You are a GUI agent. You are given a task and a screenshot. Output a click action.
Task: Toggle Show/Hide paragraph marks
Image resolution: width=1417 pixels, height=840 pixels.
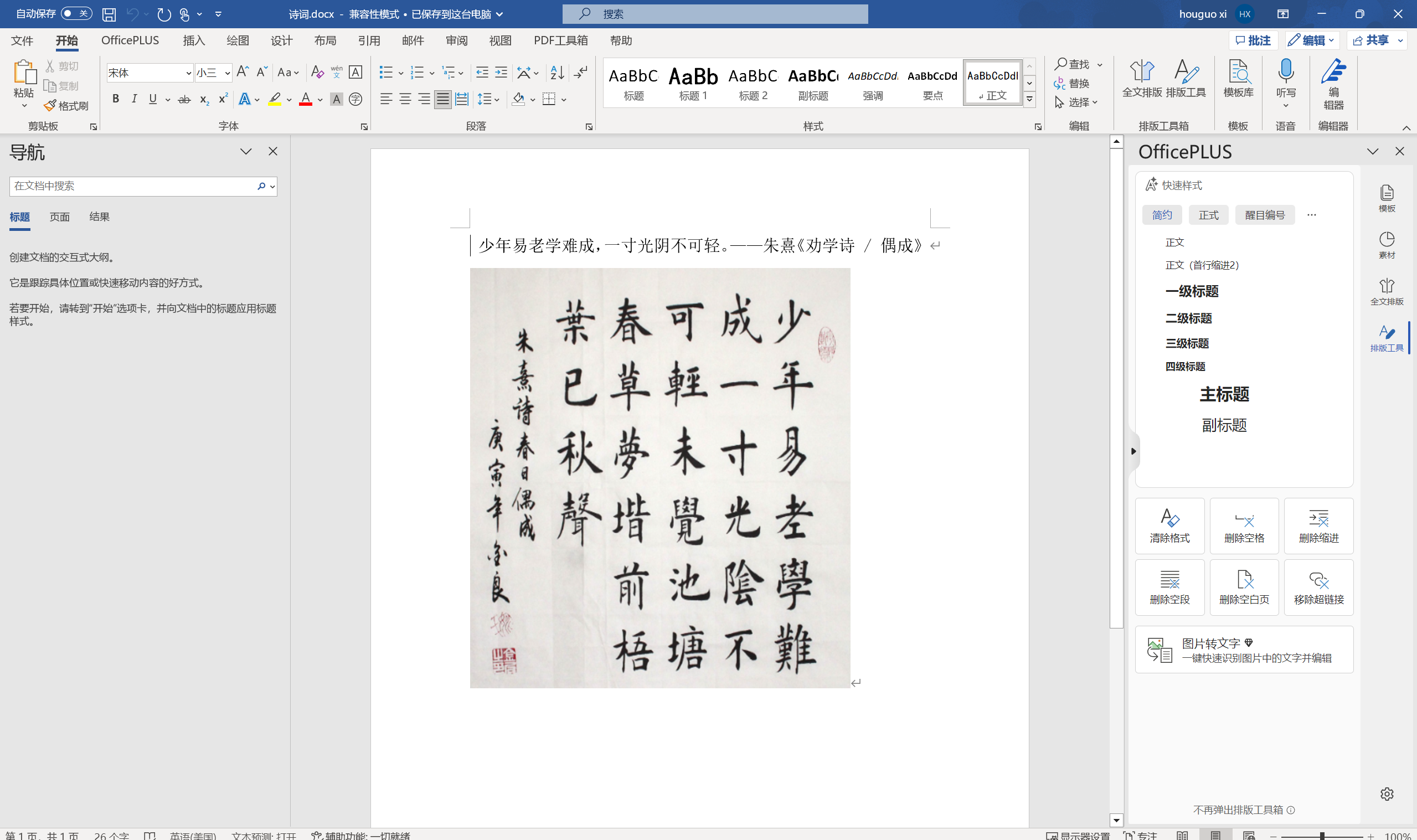tap(581, 72)
